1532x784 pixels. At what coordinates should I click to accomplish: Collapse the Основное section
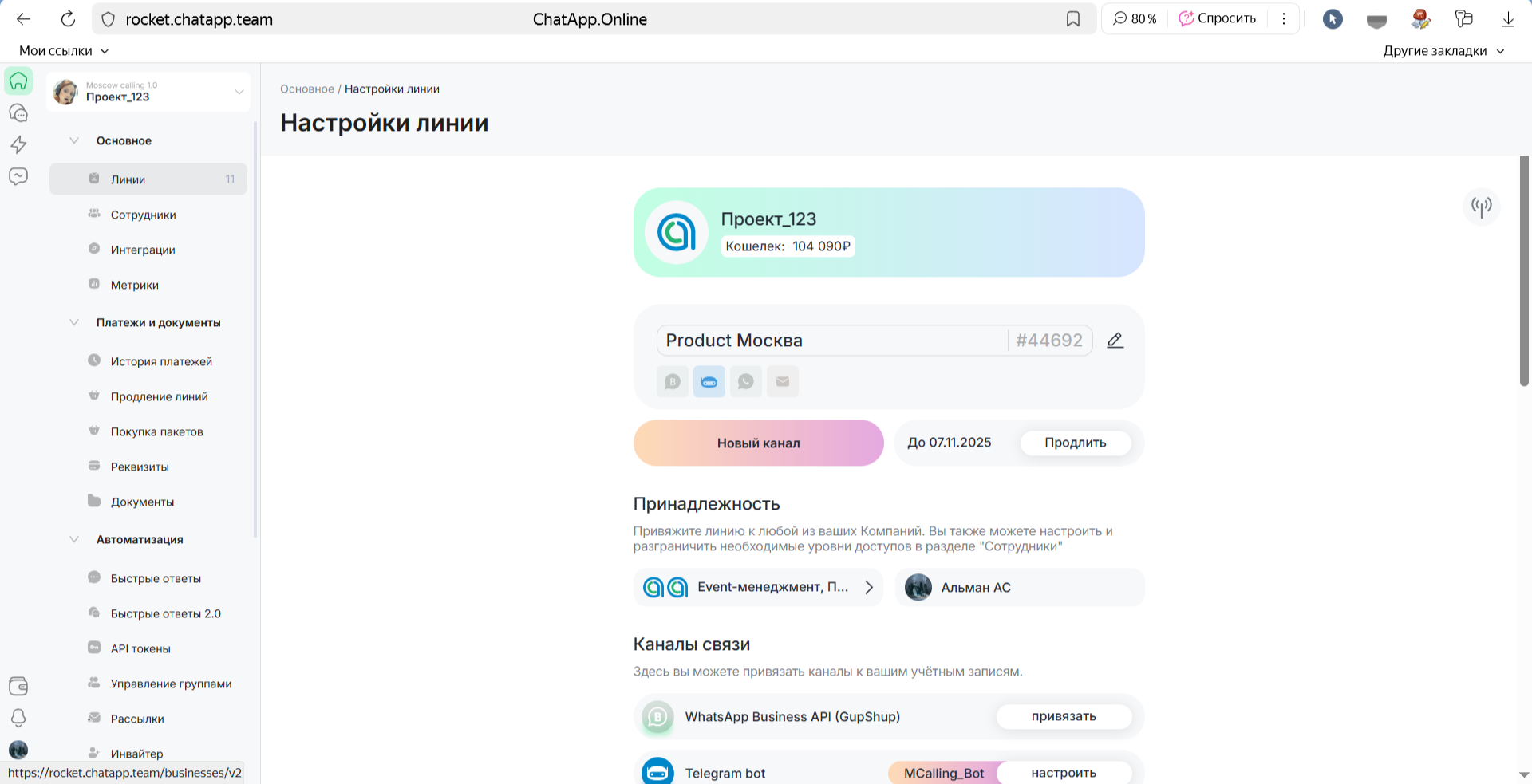(x=74, y=140)
